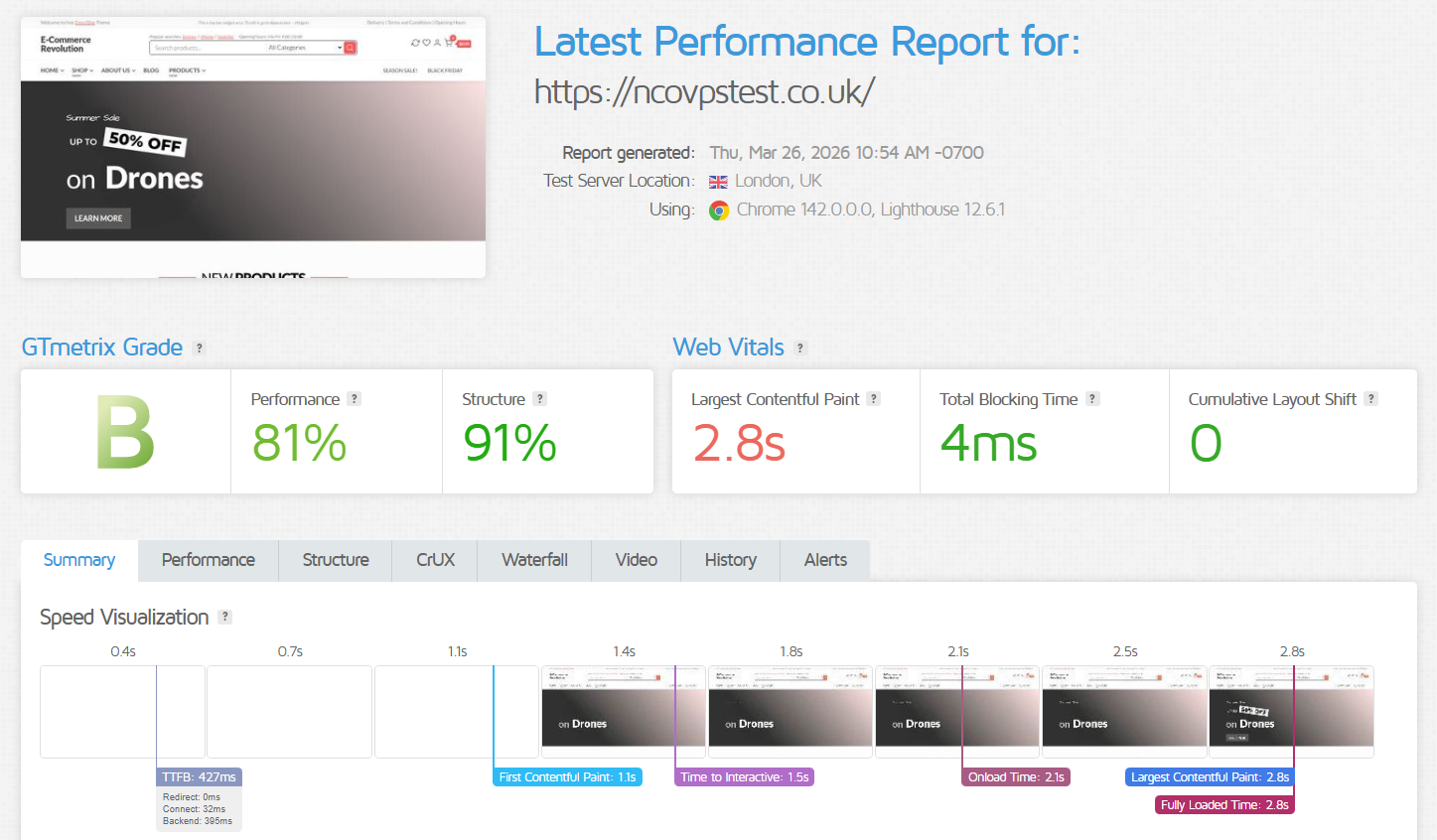This screenshot has height=840, width=1437.
Task: Click the TTFB: 427ms marker
Action: click(199, 777)
